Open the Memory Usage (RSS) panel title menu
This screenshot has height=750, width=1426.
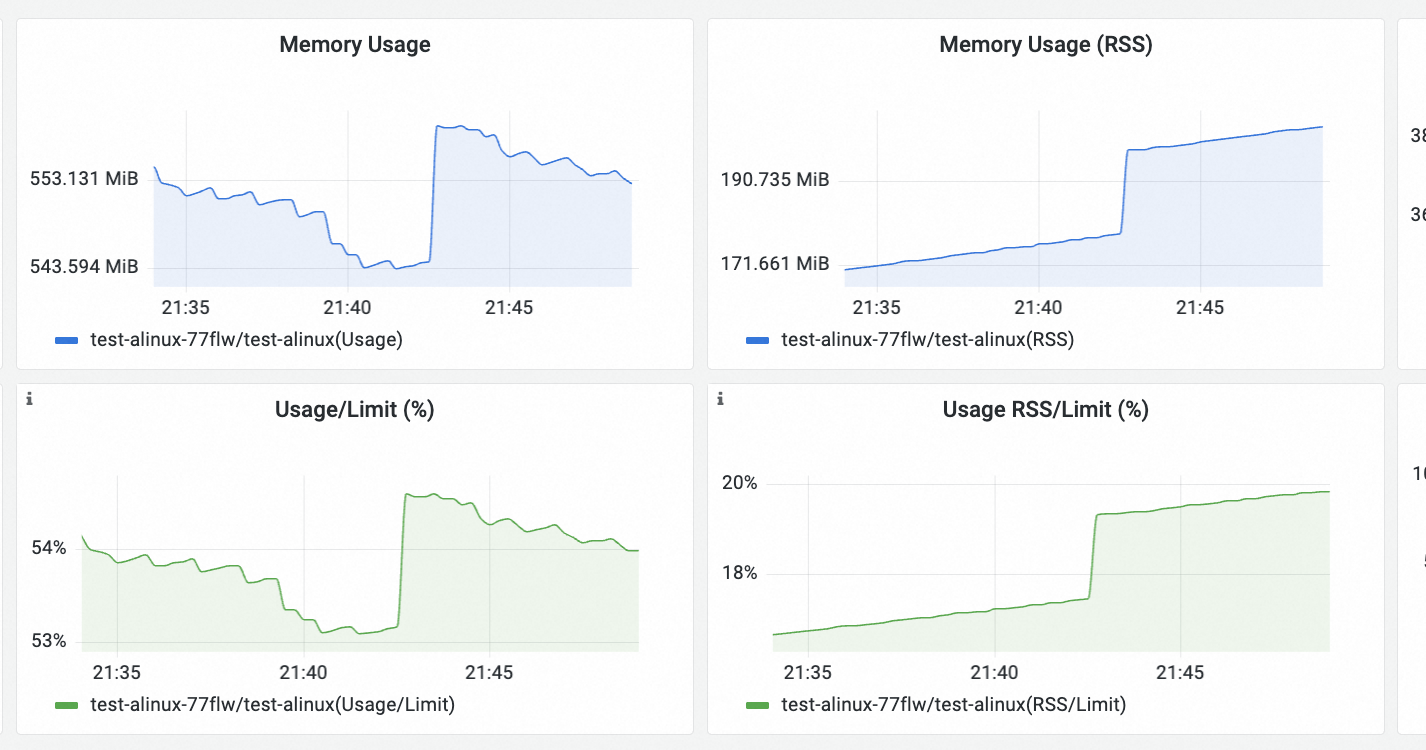(x=1046, y=45)
